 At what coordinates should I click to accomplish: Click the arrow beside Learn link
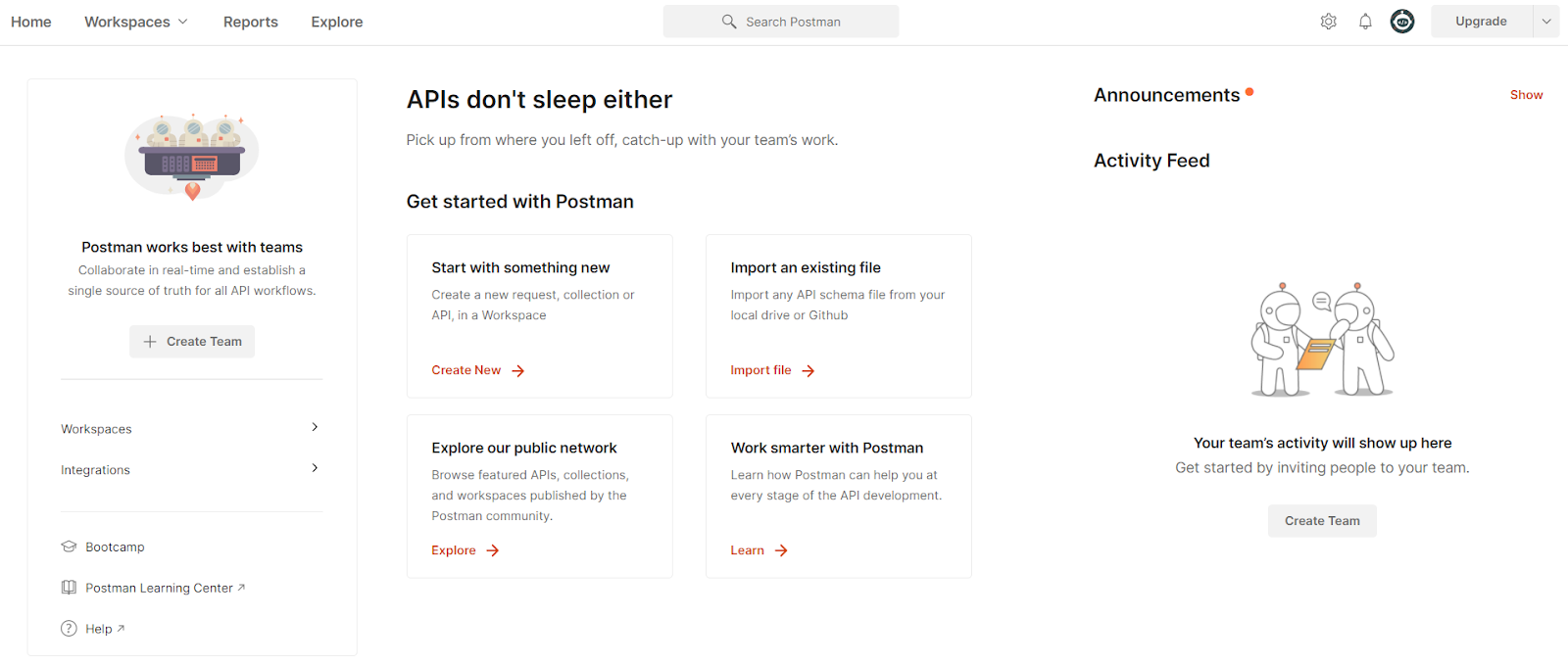click(x=781, y=550)
